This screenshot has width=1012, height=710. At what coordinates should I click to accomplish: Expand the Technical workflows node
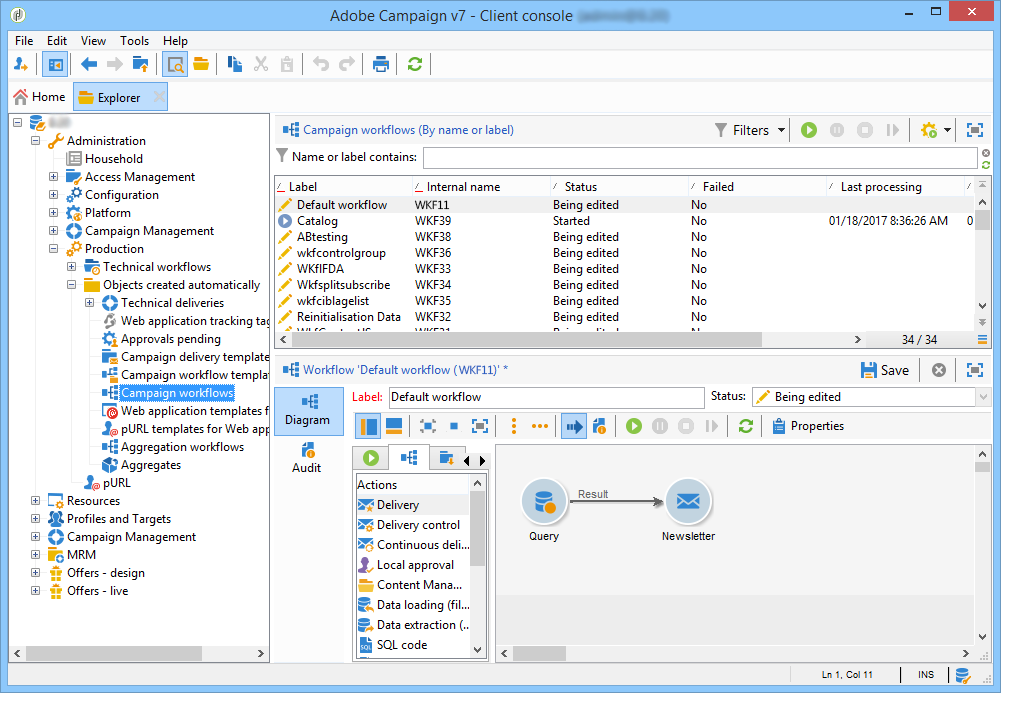pos(72,267)
